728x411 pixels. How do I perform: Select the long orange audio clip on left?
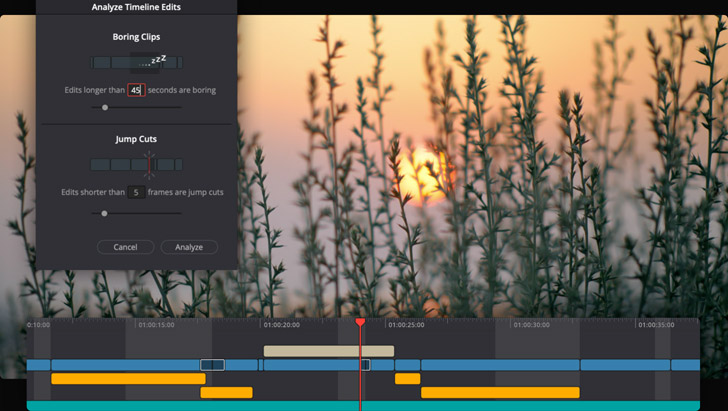tap(128, 379)
